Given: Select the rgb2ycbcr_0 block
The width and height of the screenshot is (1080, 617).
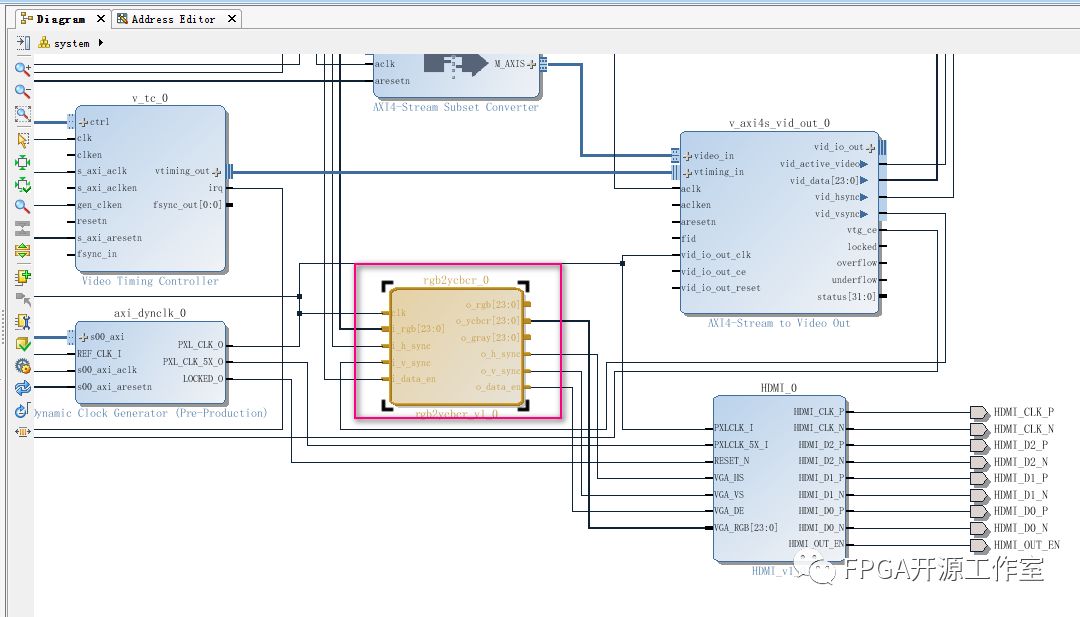Looking at the screenshot, I should click(x=456, y=345).
